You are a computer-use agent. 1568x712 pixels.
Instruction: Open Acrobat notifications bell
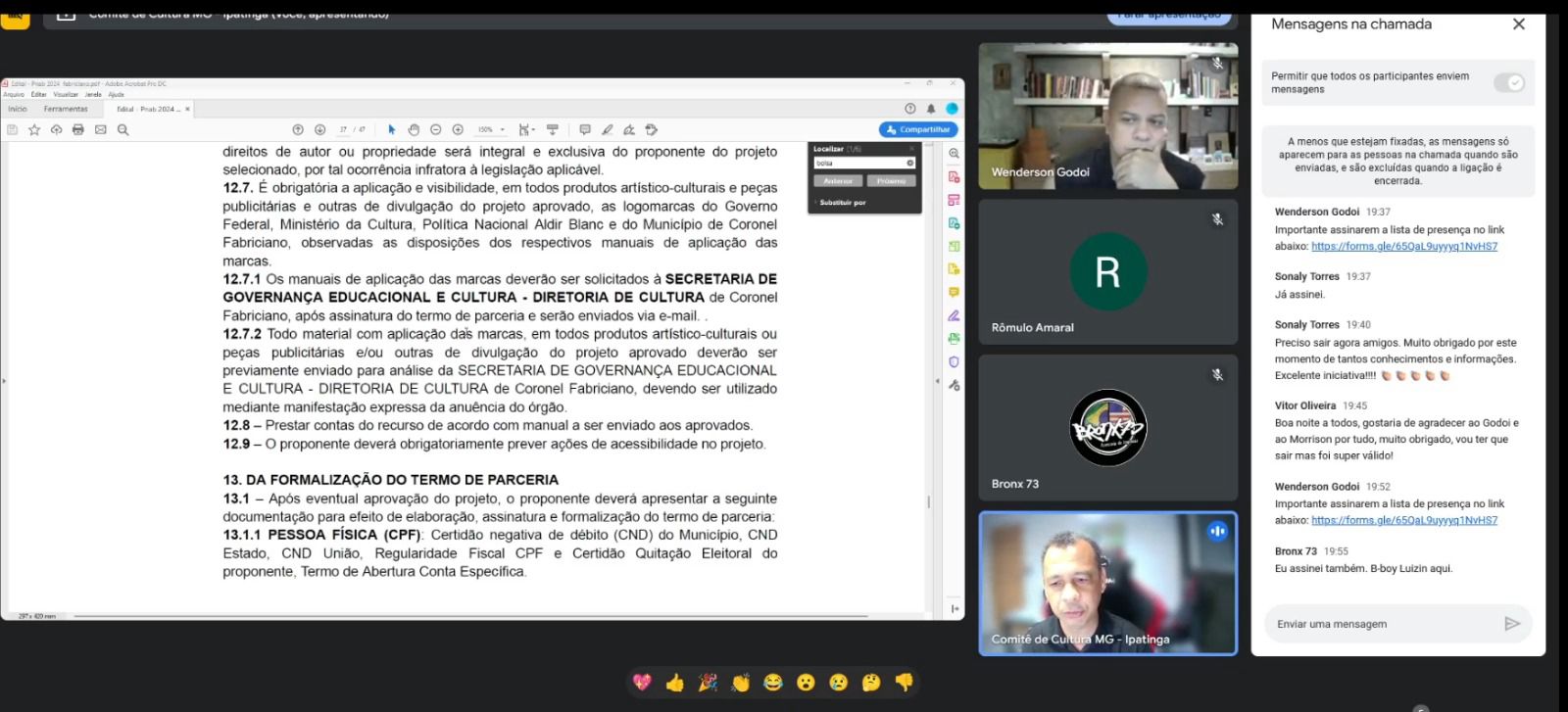click(931, 109)
